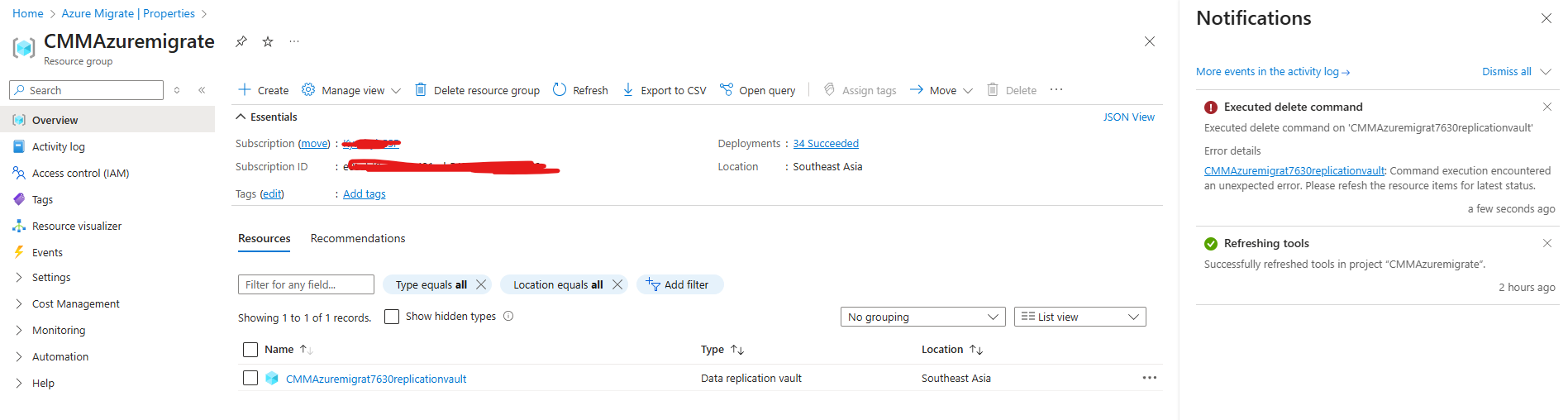Go to Azure Migrate Properties breadcrumb
Viewport: 1568px width, 420px height.
coord(128,13)
